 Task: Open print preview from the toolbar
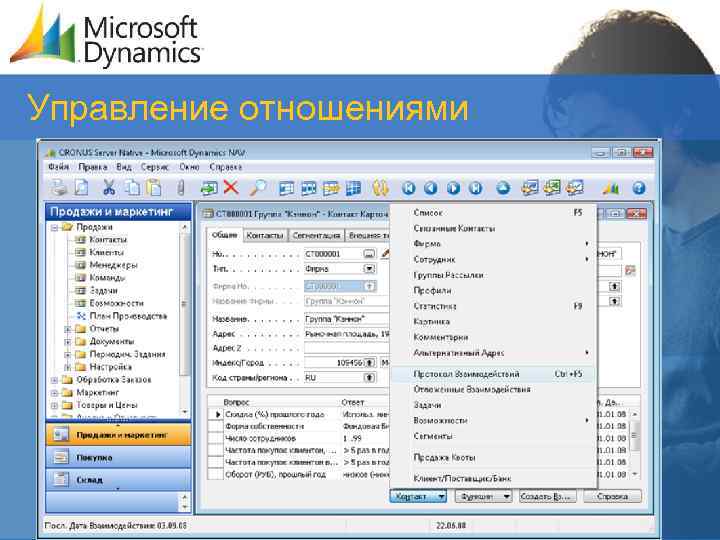[x=81, y=187]
